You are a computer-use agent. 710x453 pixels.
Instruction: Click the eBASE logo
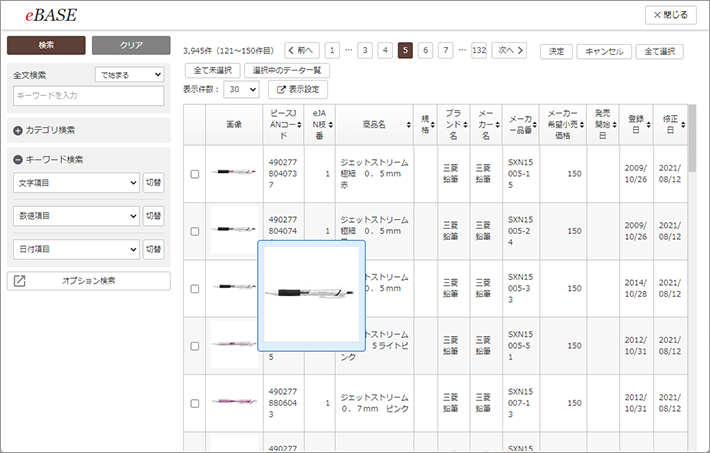(51, 15)
